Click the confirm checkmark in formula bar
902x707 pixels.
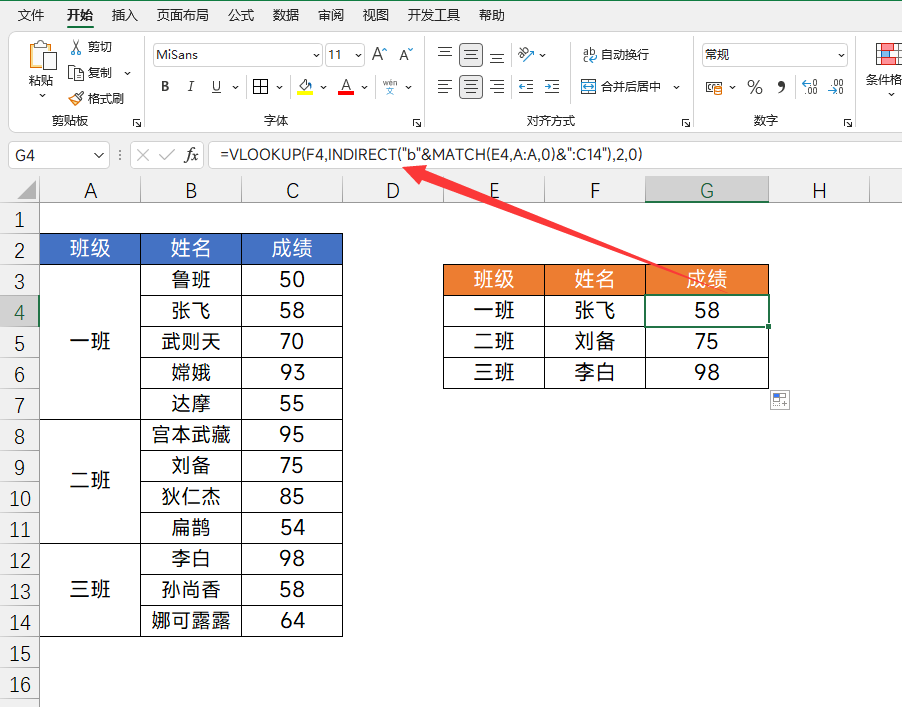[167, 155]
